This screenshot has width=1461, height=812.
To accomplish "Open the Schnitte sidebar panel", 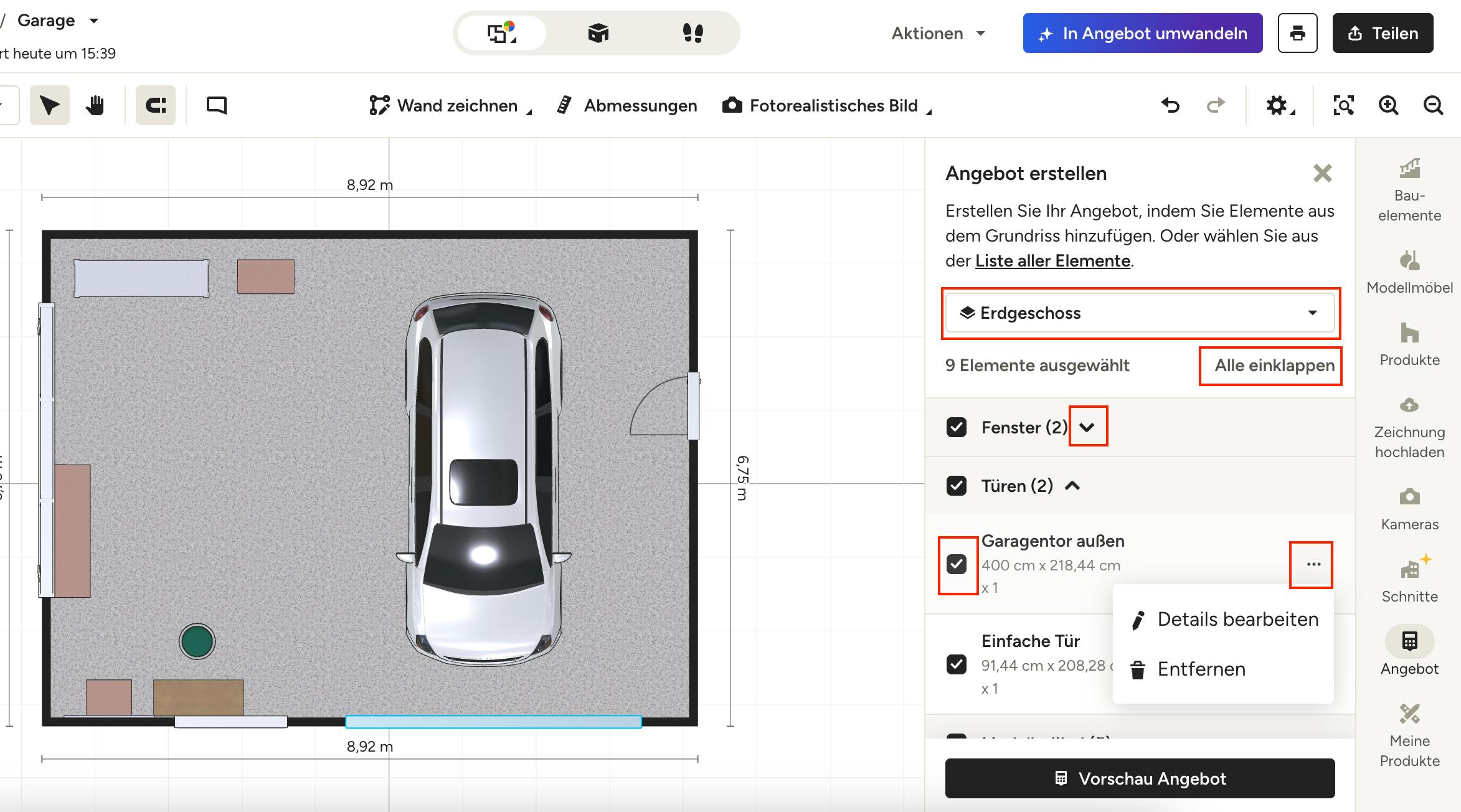I will tap(1409, 579).
